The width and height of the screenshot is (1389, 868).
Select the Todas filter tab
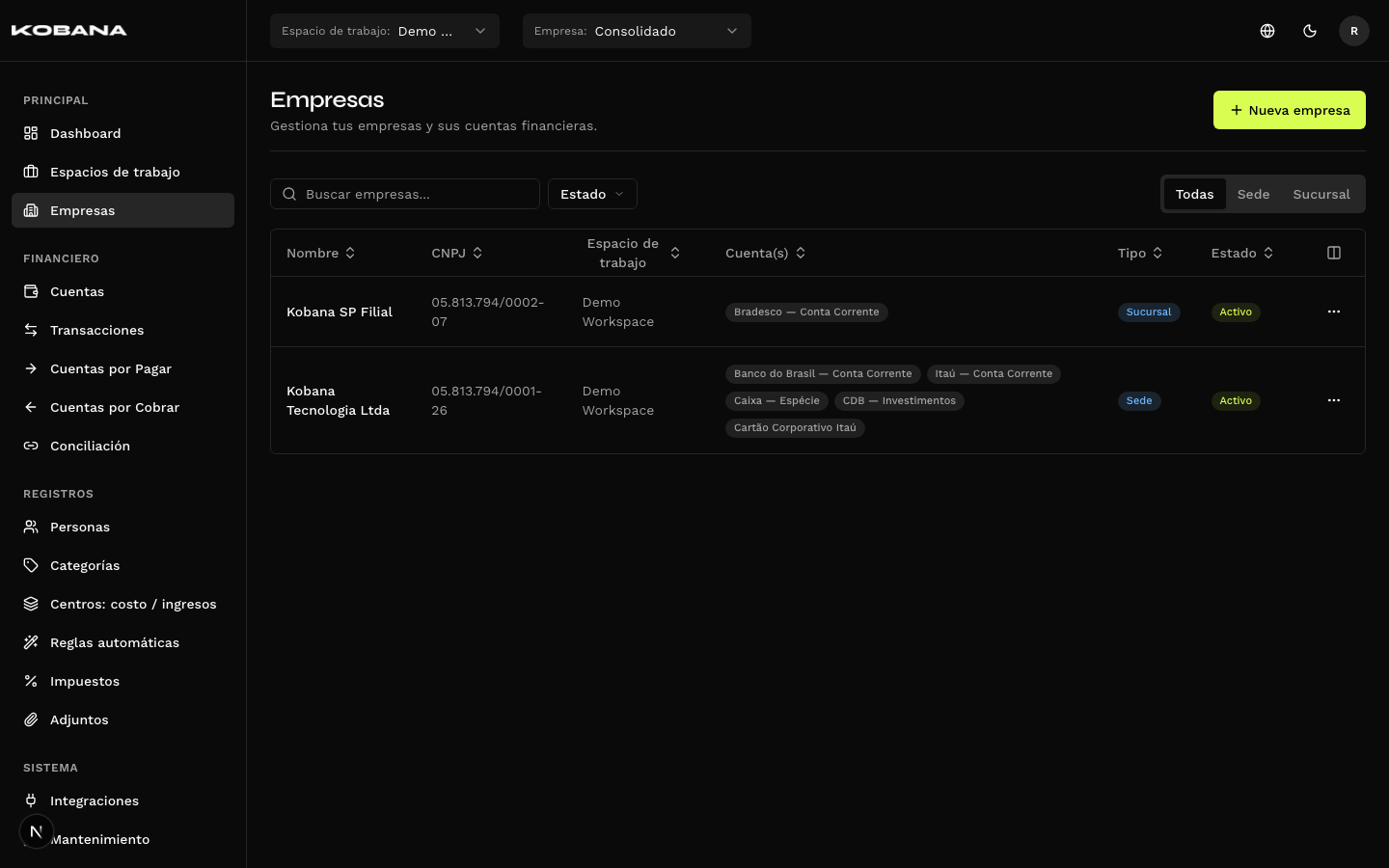(x=1194, y=194)
